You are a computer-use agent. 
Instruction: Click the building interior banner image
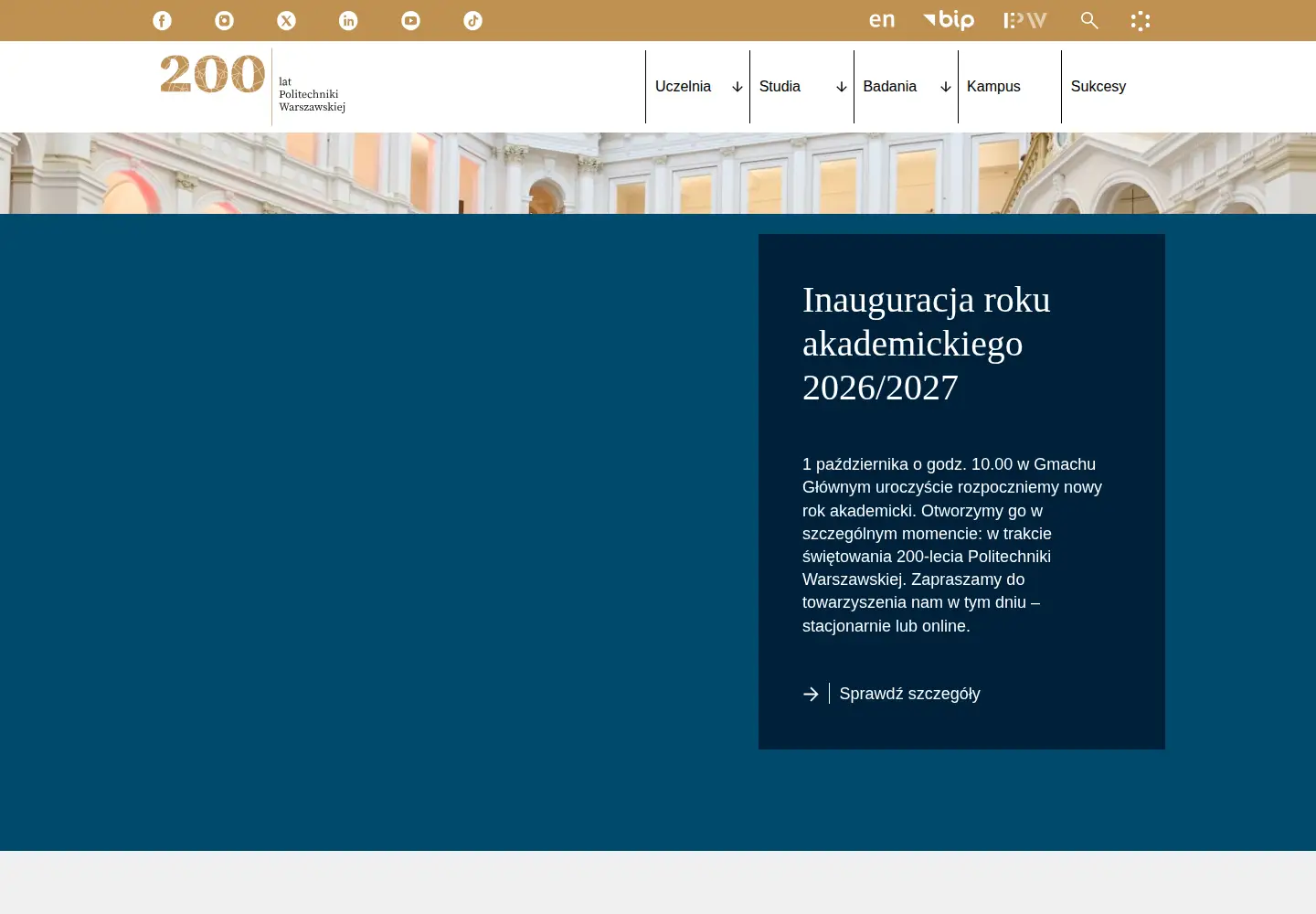coord(658,173)
